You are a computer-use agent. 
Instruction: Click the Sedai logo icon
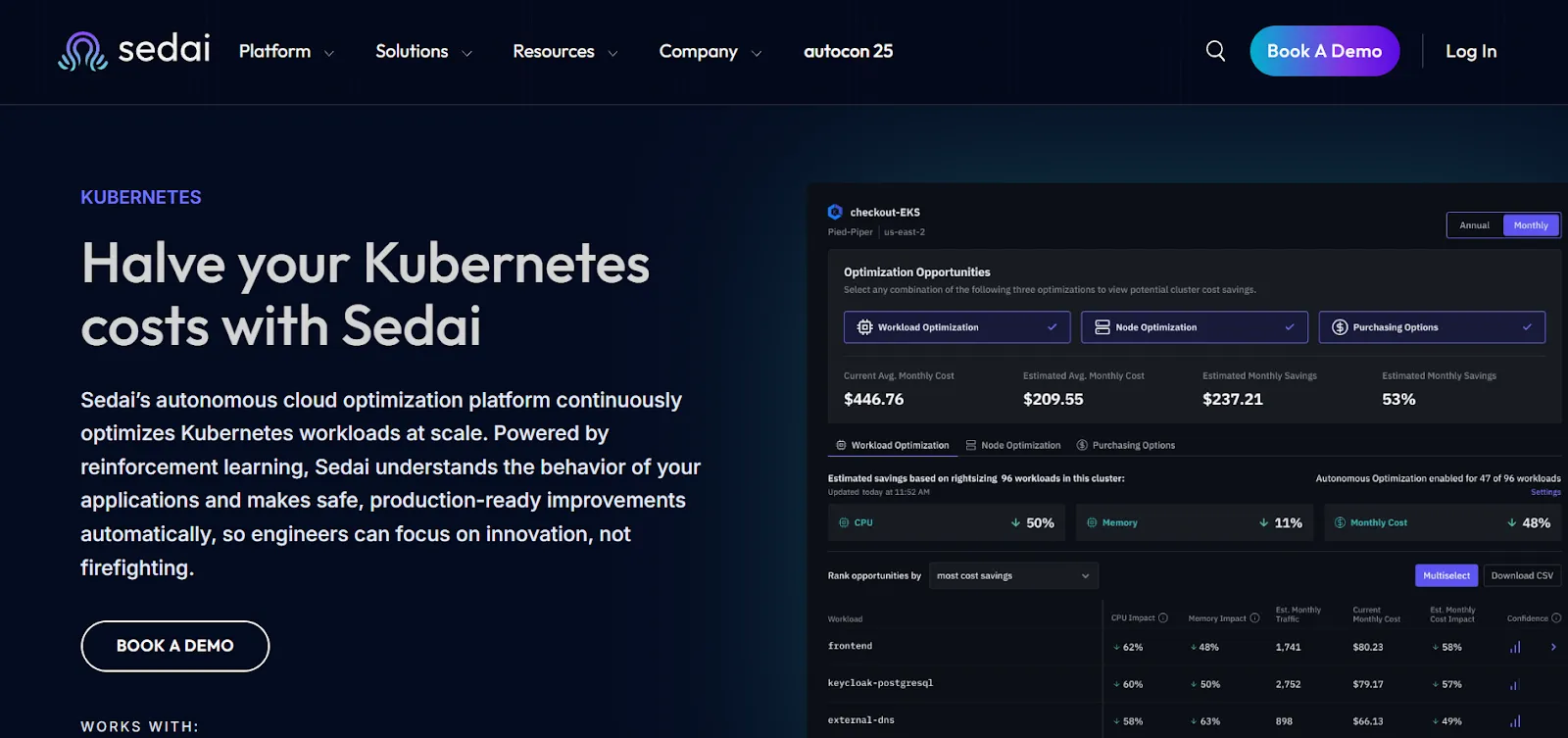tap(82, 51)
